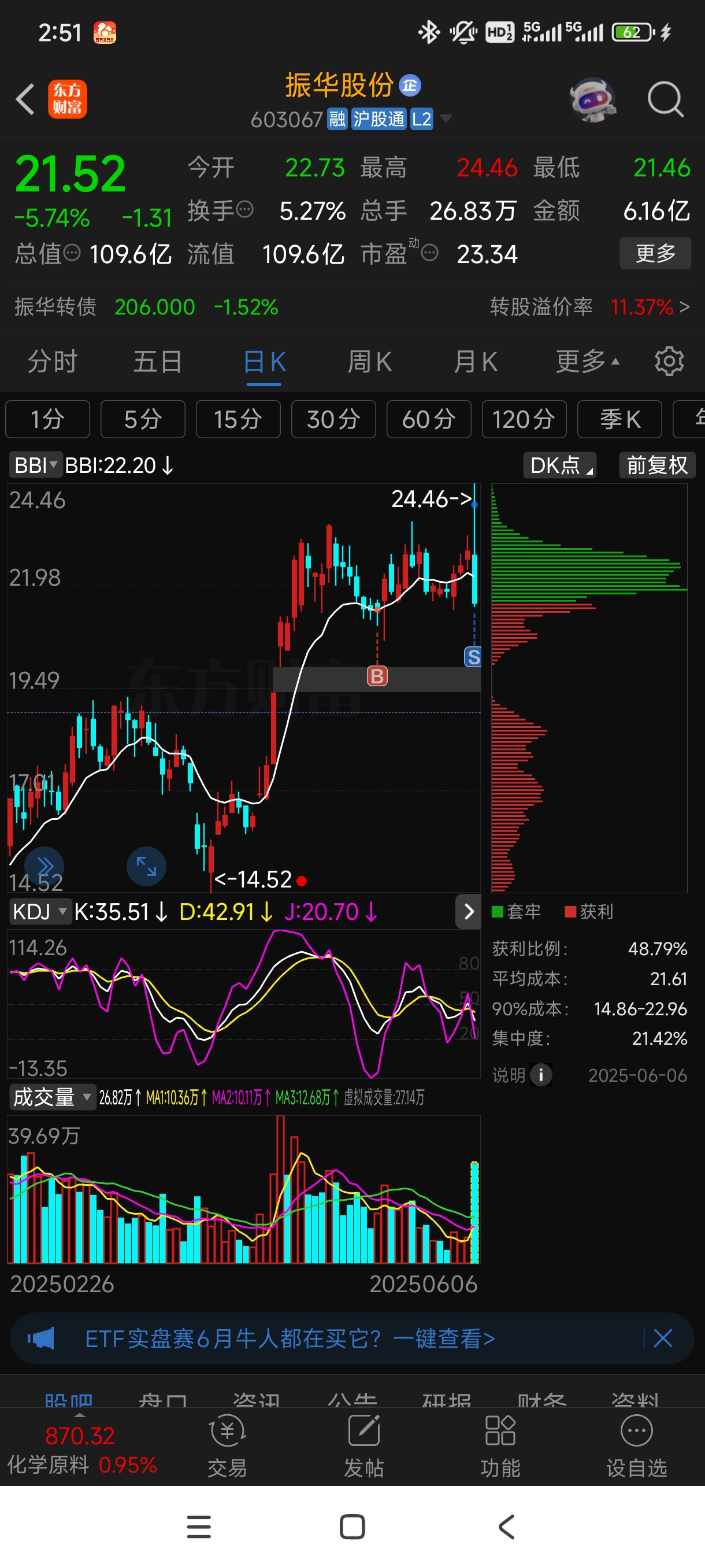Close the ETF实盘赛 banner
The height and width of the screenshot is (1568, 705).
(662, 1338)
